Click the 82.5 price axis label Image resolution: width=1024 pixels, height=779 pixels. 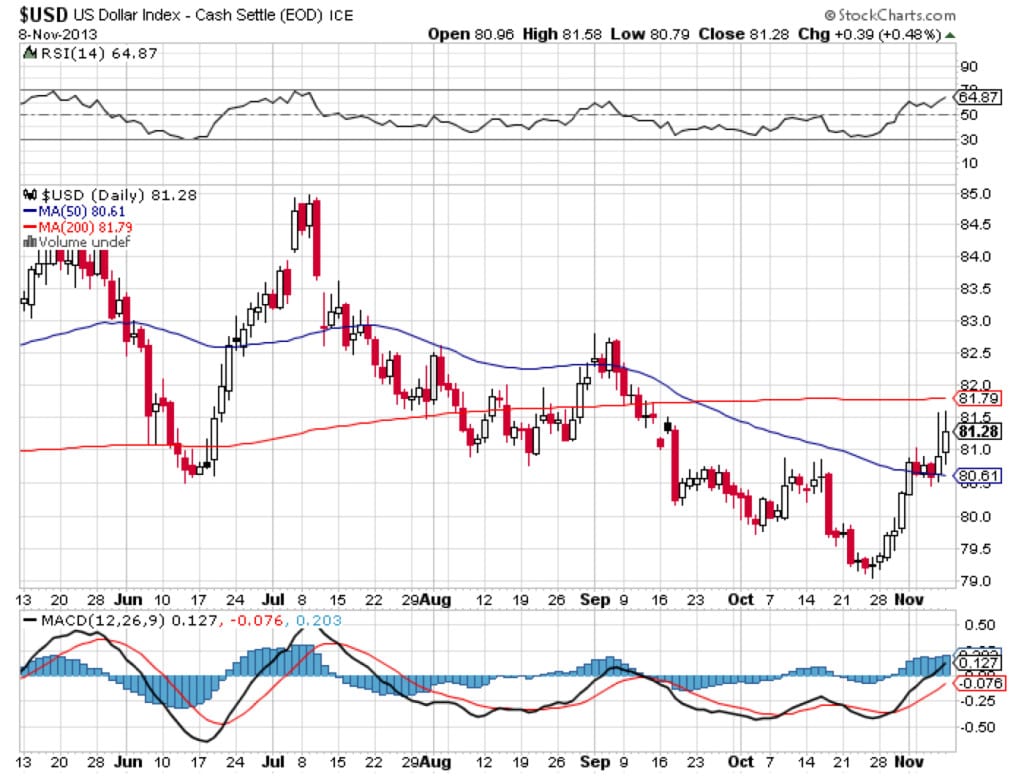click(975, 353)
